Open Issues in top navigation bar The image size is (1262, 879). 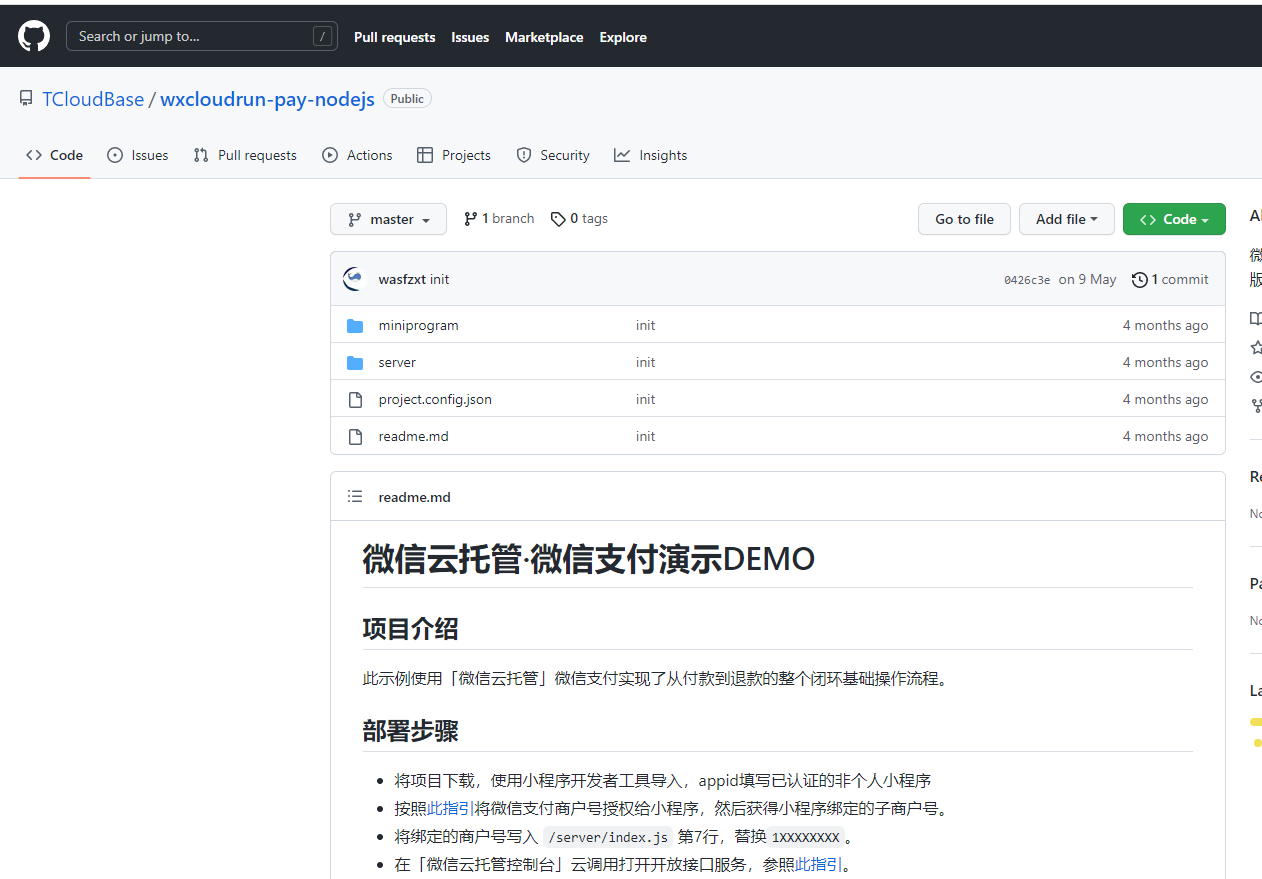pos(470,37)
